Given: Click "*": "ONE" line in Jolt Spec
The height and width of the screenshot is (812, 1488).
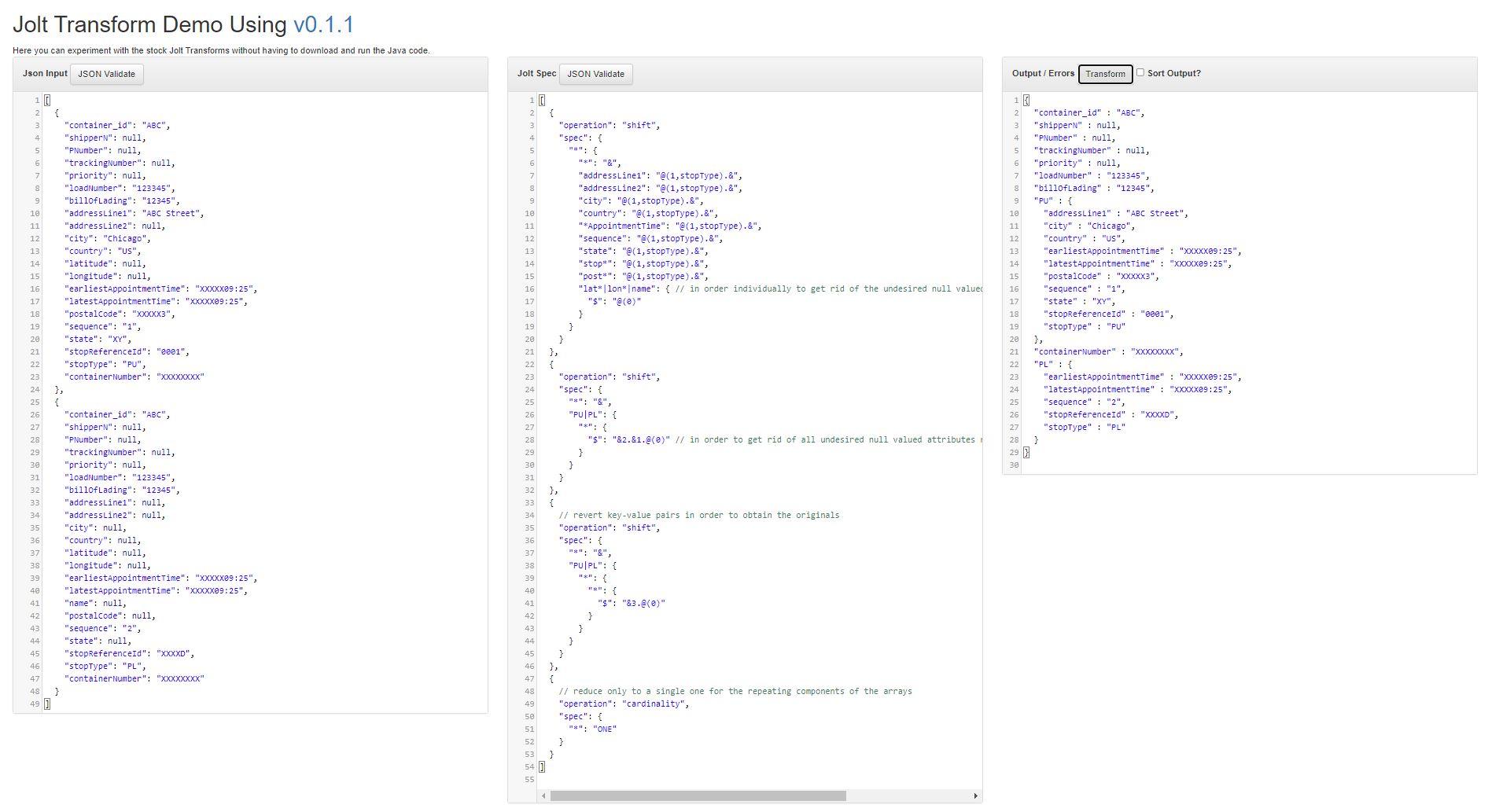Looking at the screenshot, I should [x=593, y=729].
